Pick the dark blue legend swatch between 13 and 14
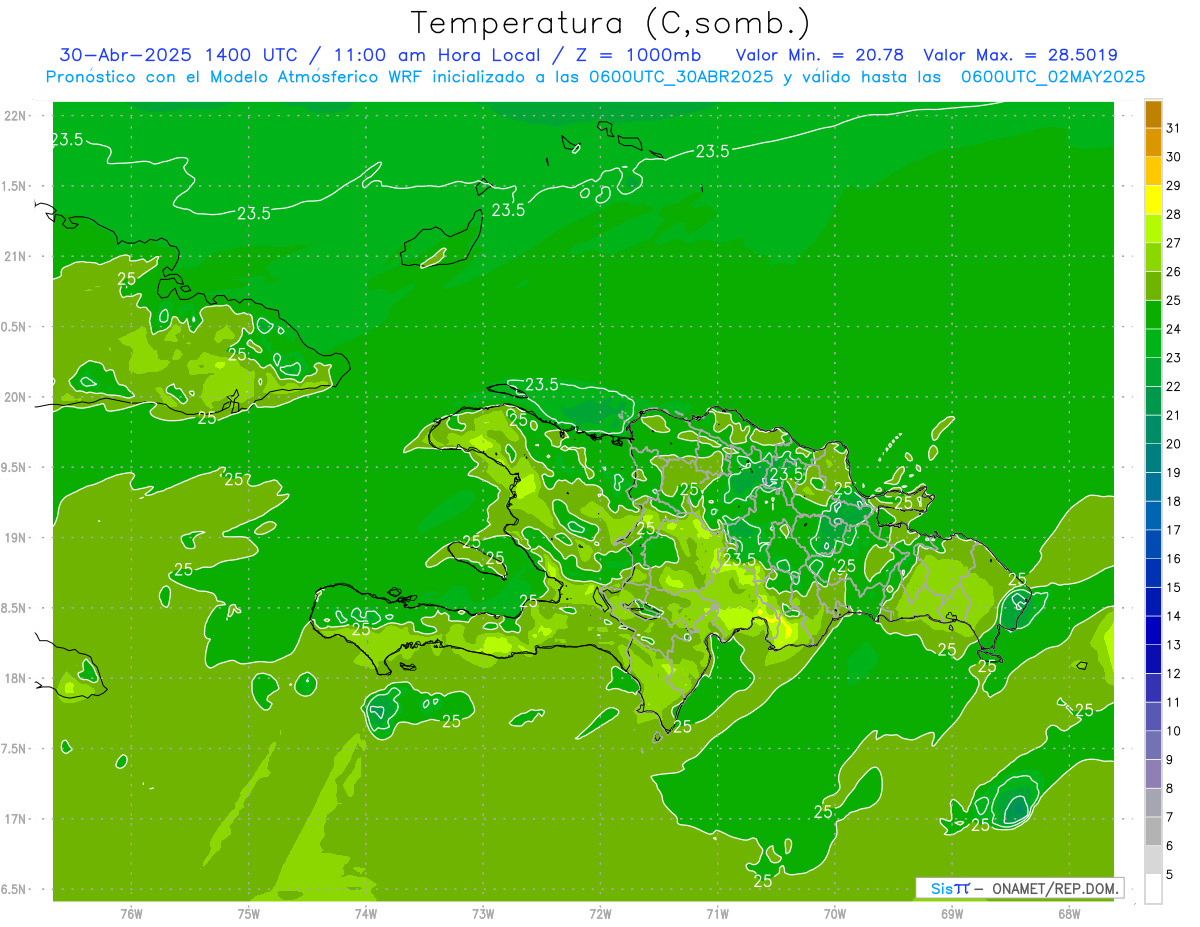 1153,631
